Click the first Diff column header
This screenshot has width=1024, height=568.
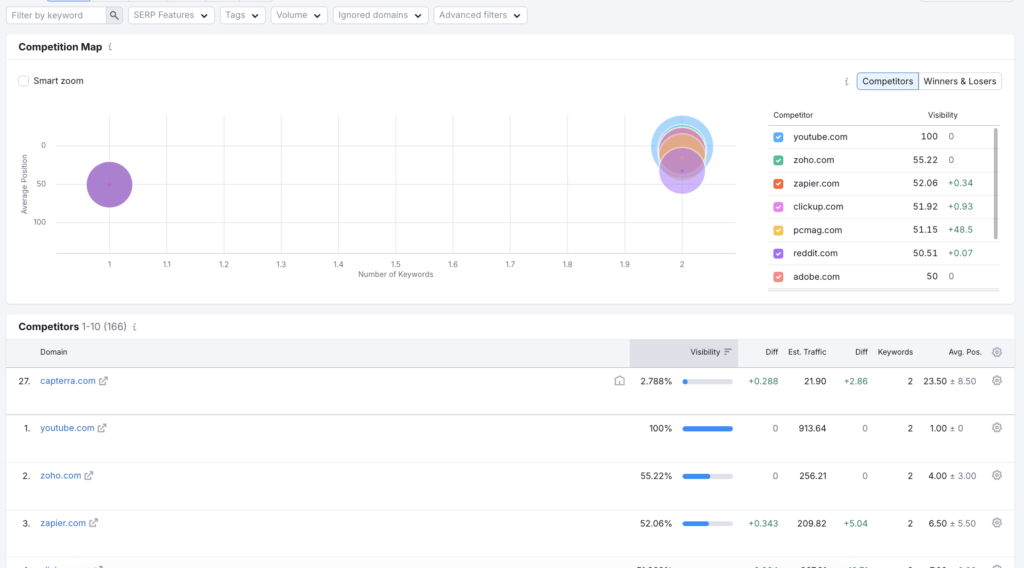coord(771,352)
